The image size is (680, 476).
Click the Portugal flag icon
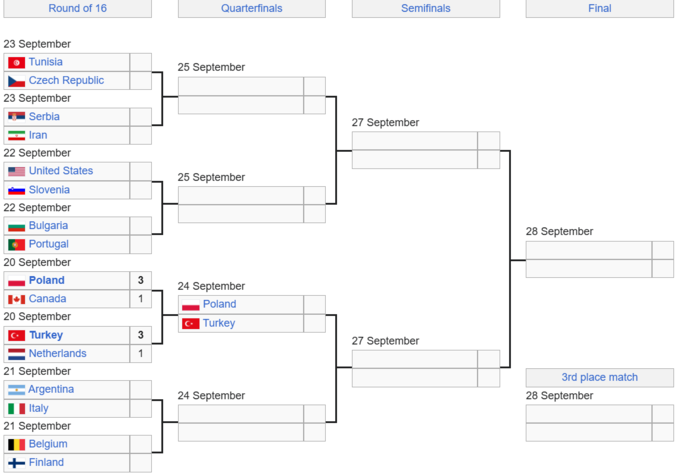pos(16,244)
